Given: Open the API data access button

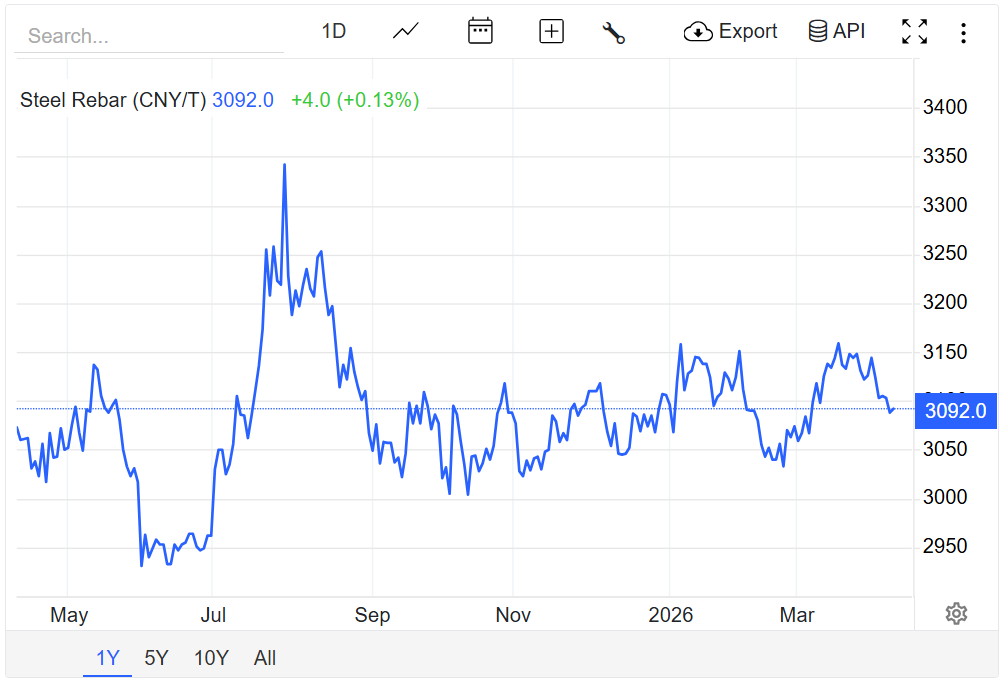Looking at the screenshot, I should tap(836, 31).
